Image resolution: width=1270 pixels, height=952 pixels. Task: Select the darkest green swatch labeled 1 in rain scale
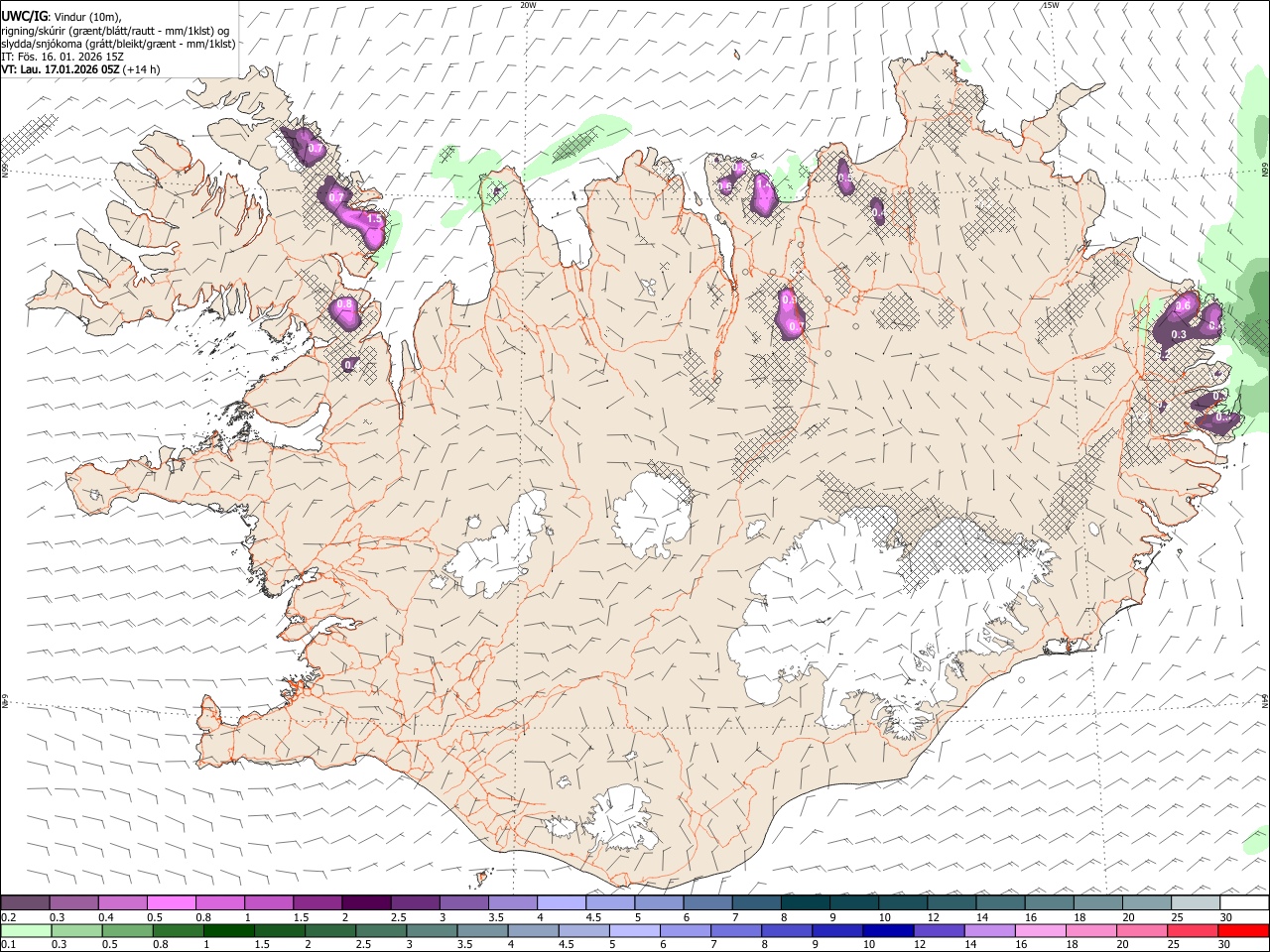[x=229, y=930]
